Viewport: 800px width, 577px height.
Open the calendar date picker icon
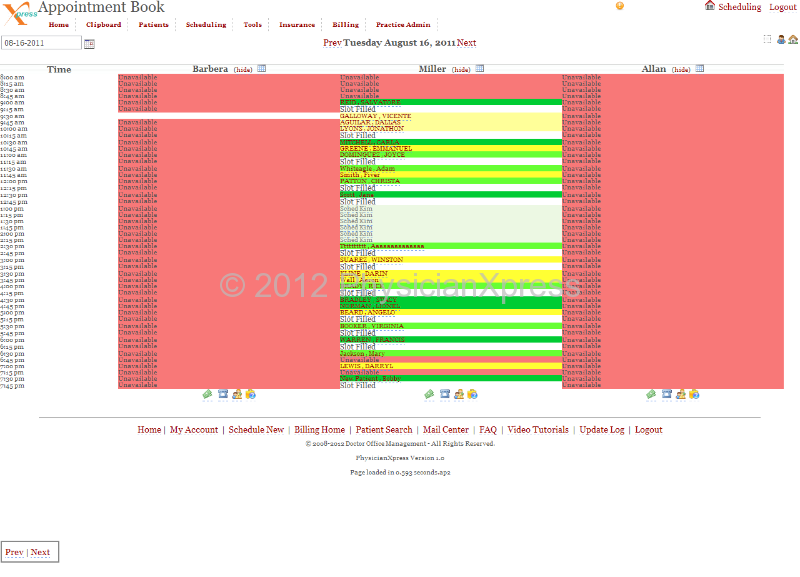pyautogui.click(x=89, y=44)
